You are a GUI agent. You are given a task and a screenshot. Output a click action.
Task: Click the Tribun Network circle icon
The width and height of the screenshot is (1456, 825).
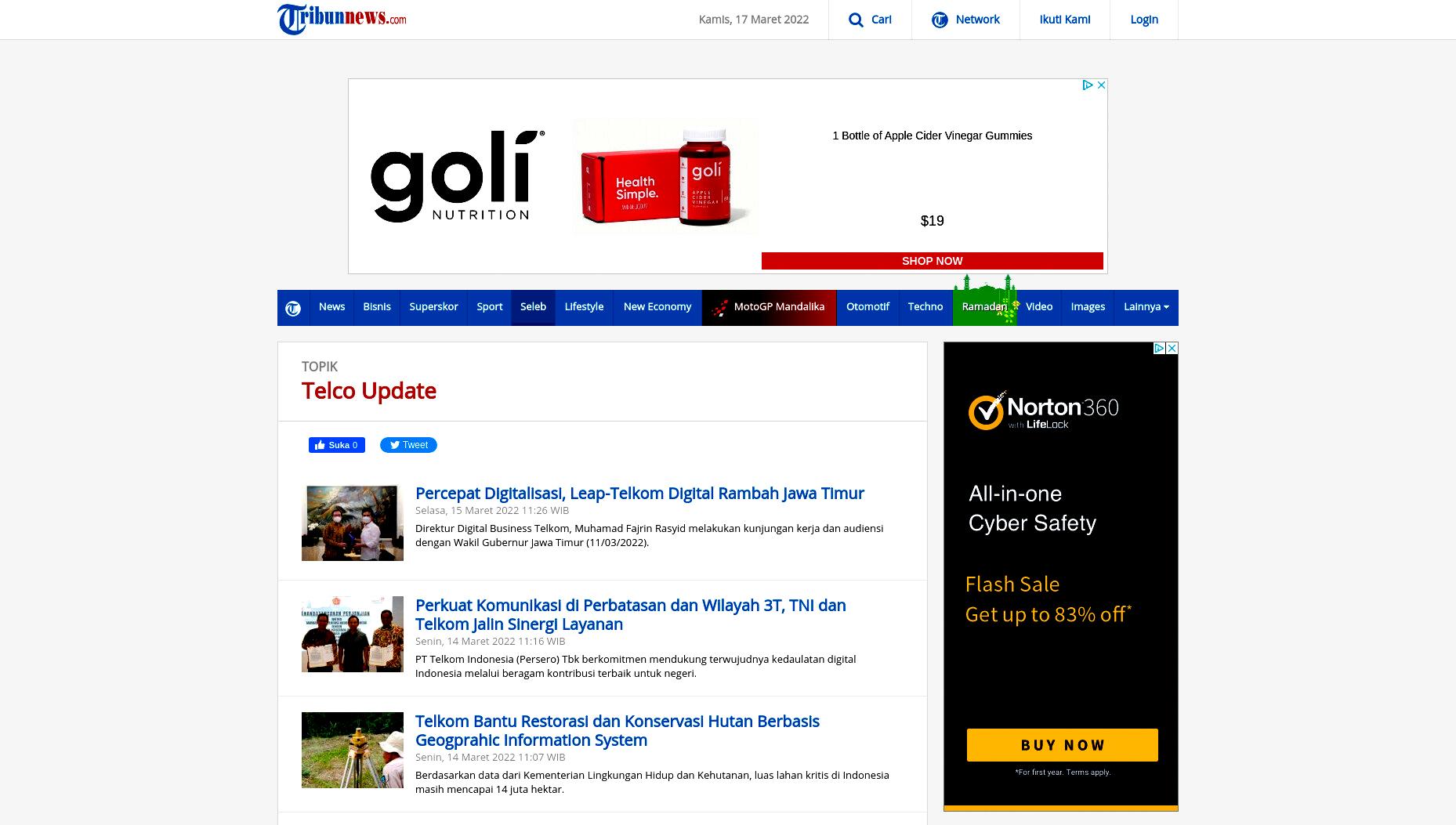[940, 20]
